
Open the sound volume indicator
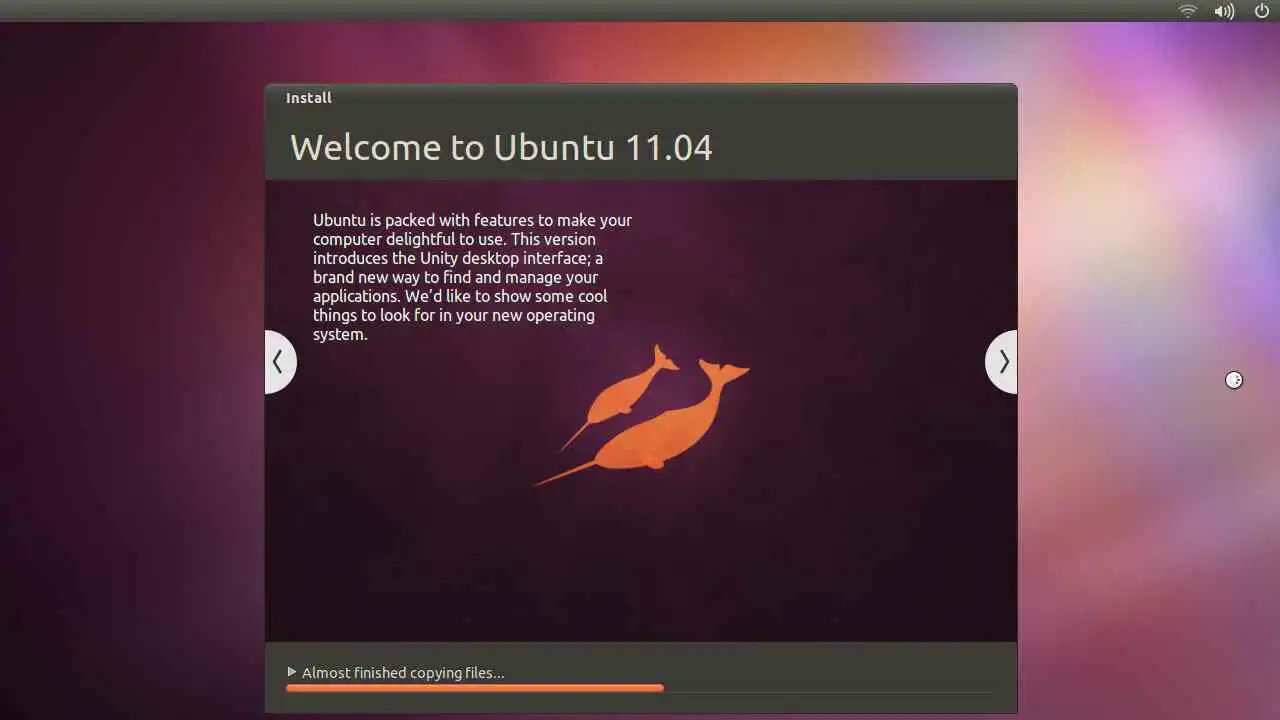1225,11
